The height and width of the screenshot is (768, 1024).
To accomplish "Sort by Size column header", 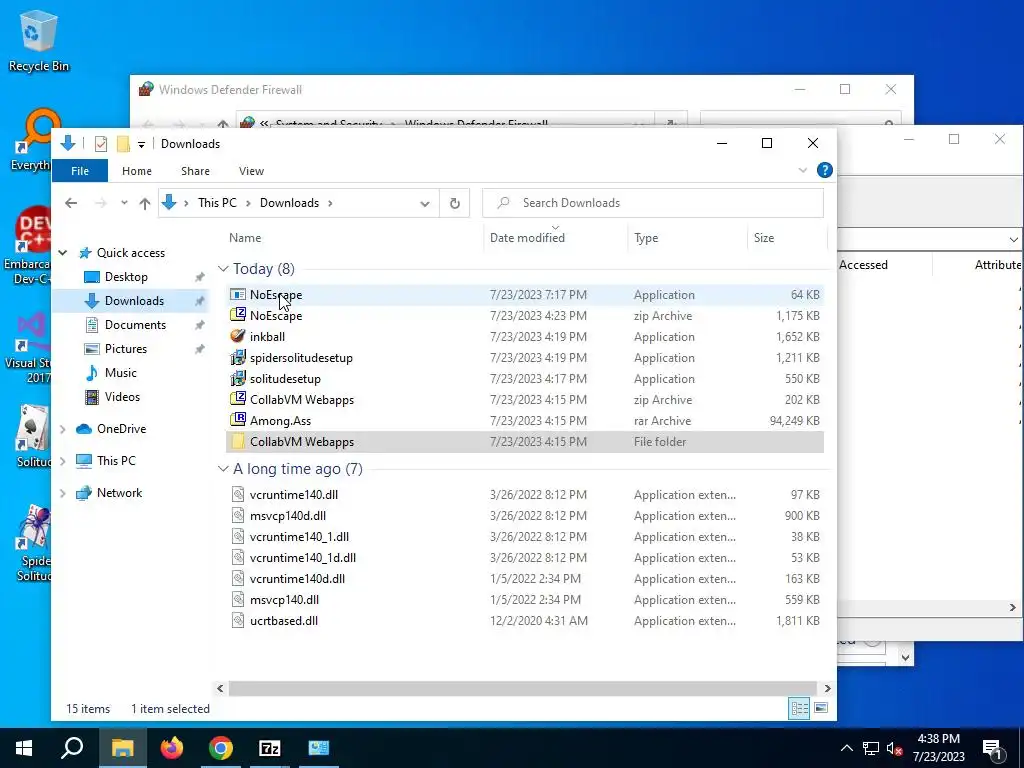I will click(764, 238).
